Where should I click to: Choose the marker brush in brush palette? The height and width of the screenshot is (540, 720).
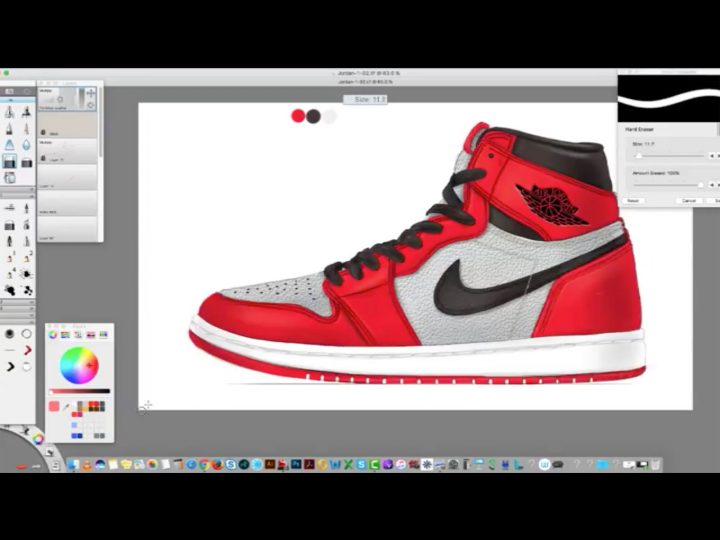coord(9,129)
